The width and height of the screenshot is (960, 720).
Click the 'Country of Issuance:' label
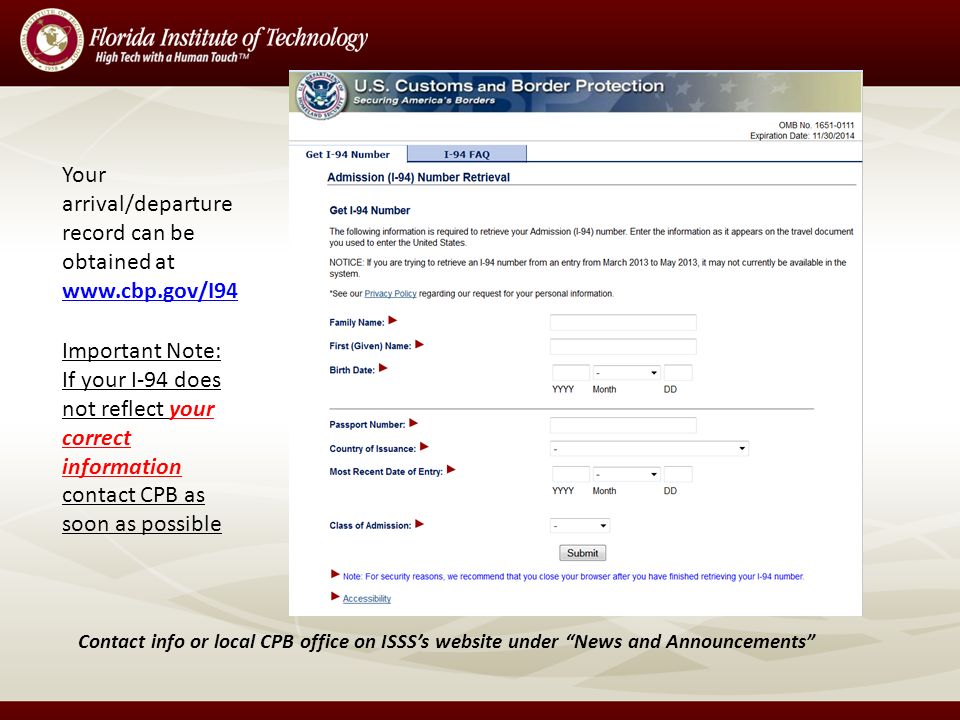point(373,449)
